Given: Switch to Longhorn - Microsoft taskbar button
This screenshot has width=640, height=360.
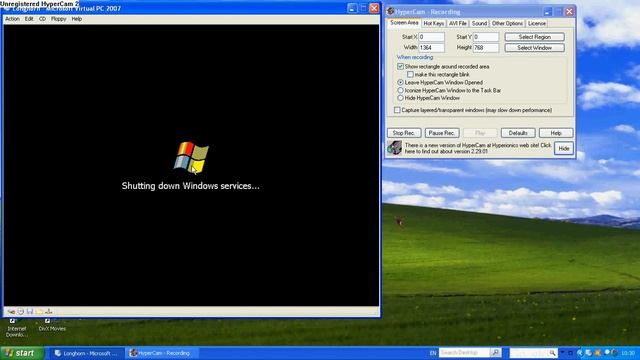Looking at the screenshot, I should pos(86,353).
